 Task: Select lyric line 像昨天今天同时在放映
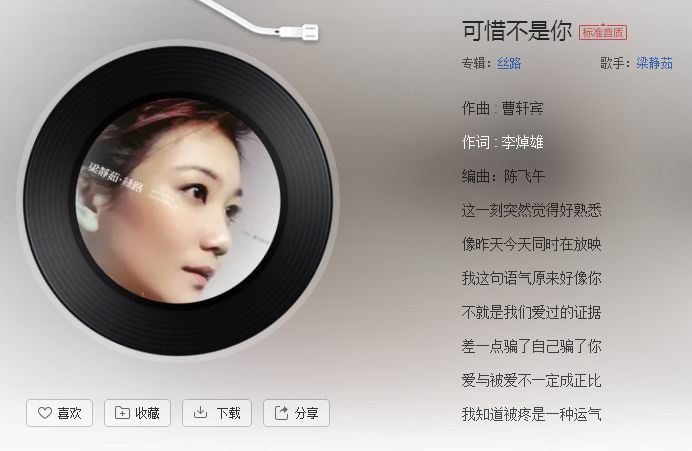pos(531,244)
